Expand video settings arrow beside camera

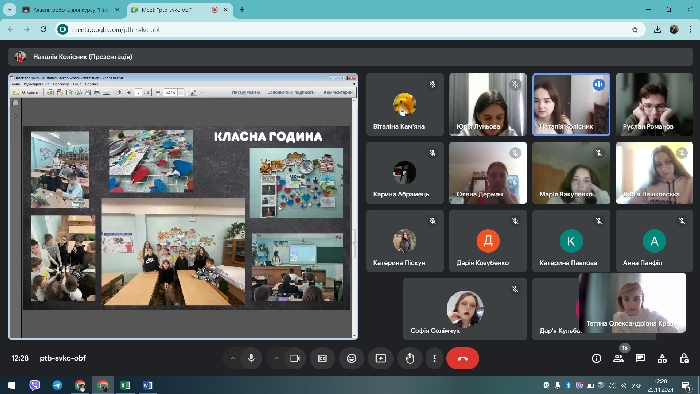[x=276, y=358]
